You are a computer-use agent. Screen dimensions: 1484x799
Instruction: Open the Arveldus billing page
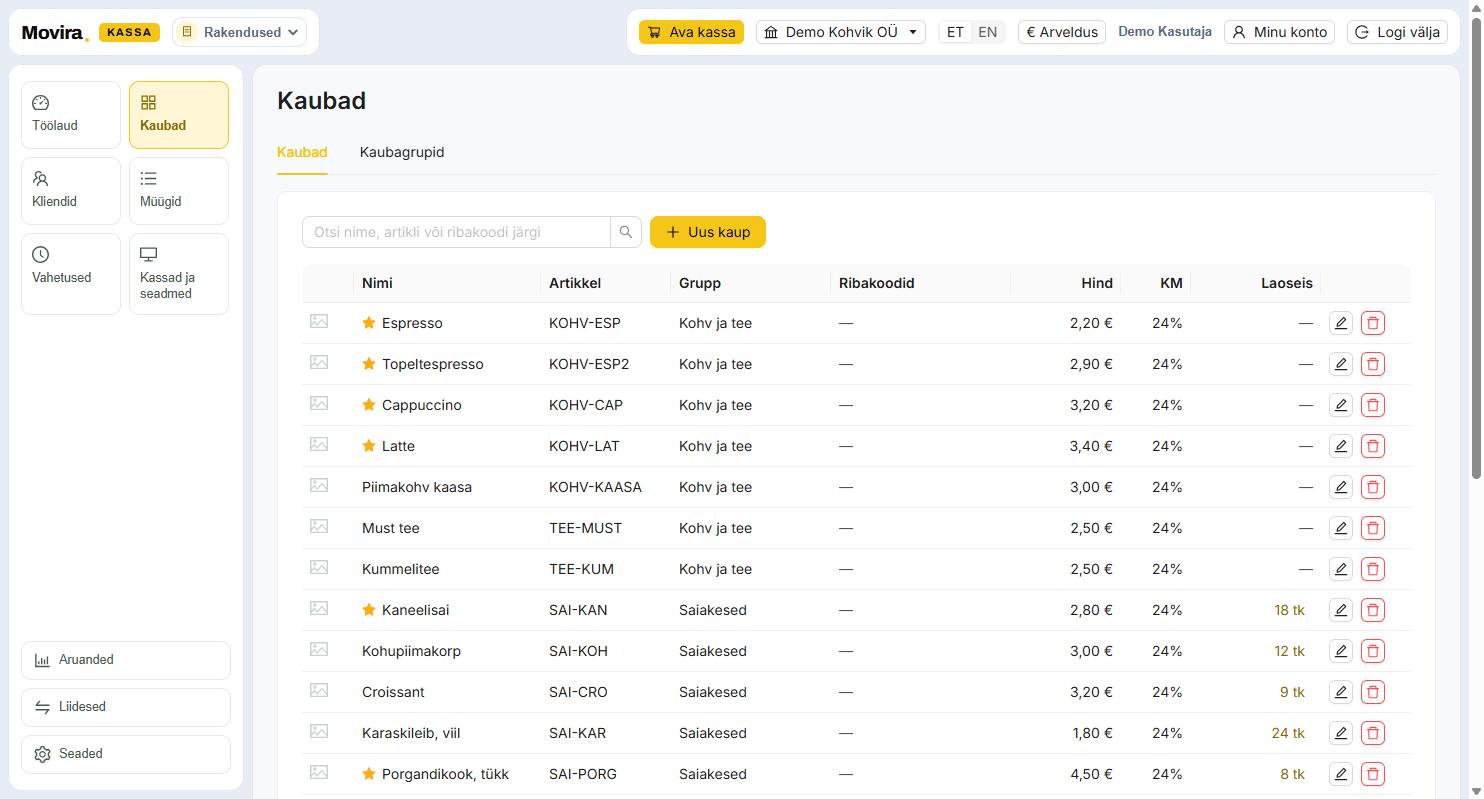tap(1062, 32)
